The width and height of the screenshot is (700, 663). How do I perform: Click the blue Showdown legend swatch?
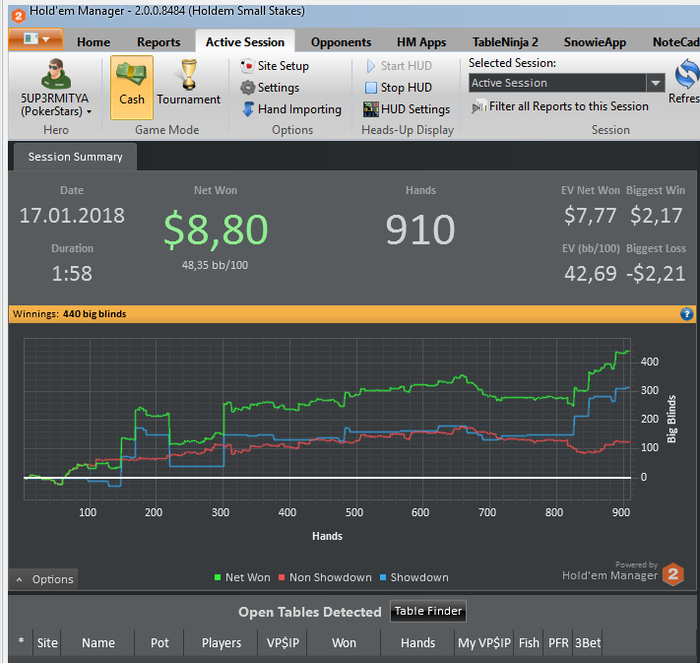click(x=383, y=577)
